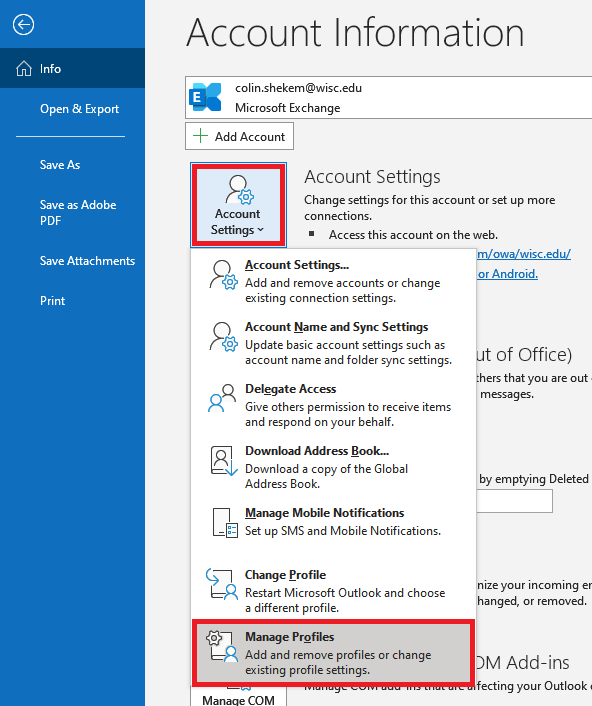The image size is (592, 706).
Task: Open the Open & Export tab
Action: [x=79, y=109]
